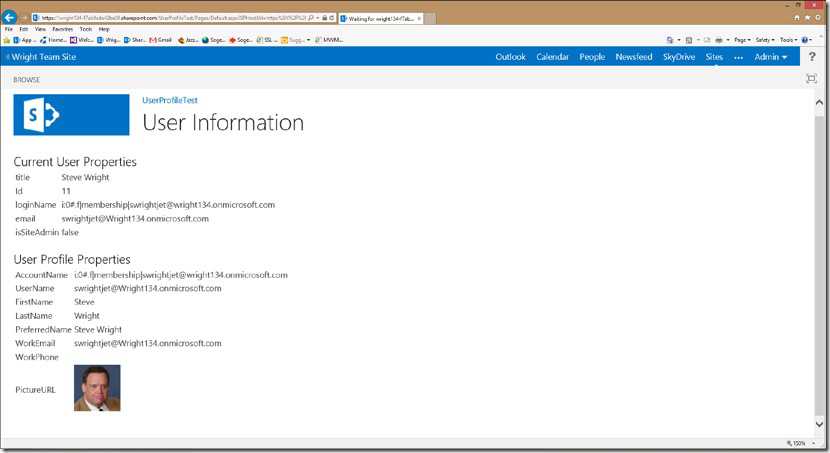Click the SharePoint logo image
830x453 pixels.
click(71, 115)
